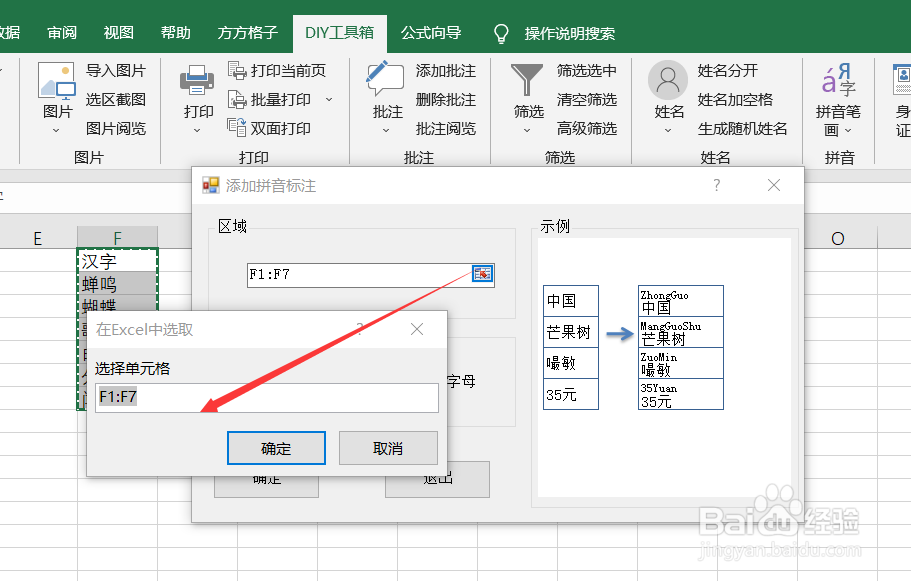Click the range selector icon beside F1:F7
This screenshot has width=911, height=581.
(x=483, y=274)
